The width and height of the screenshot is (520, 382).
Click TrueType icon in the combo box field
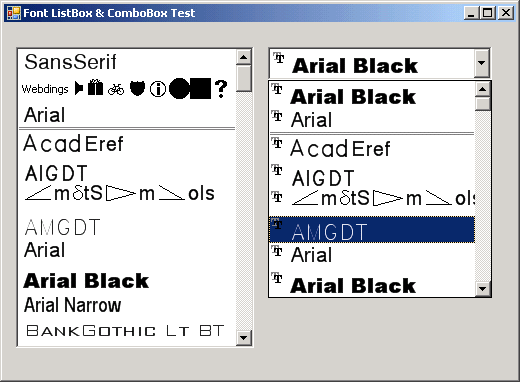[x=279, y=58]
